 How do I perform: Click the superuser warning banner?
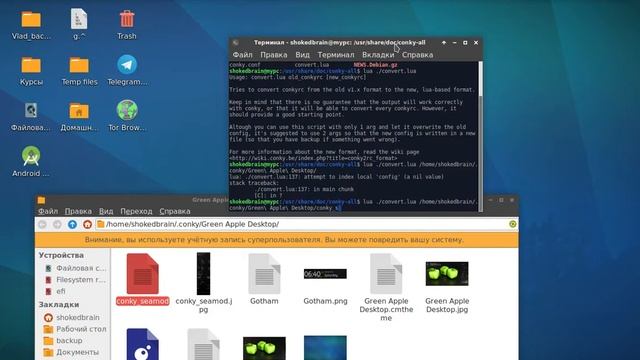277,240
